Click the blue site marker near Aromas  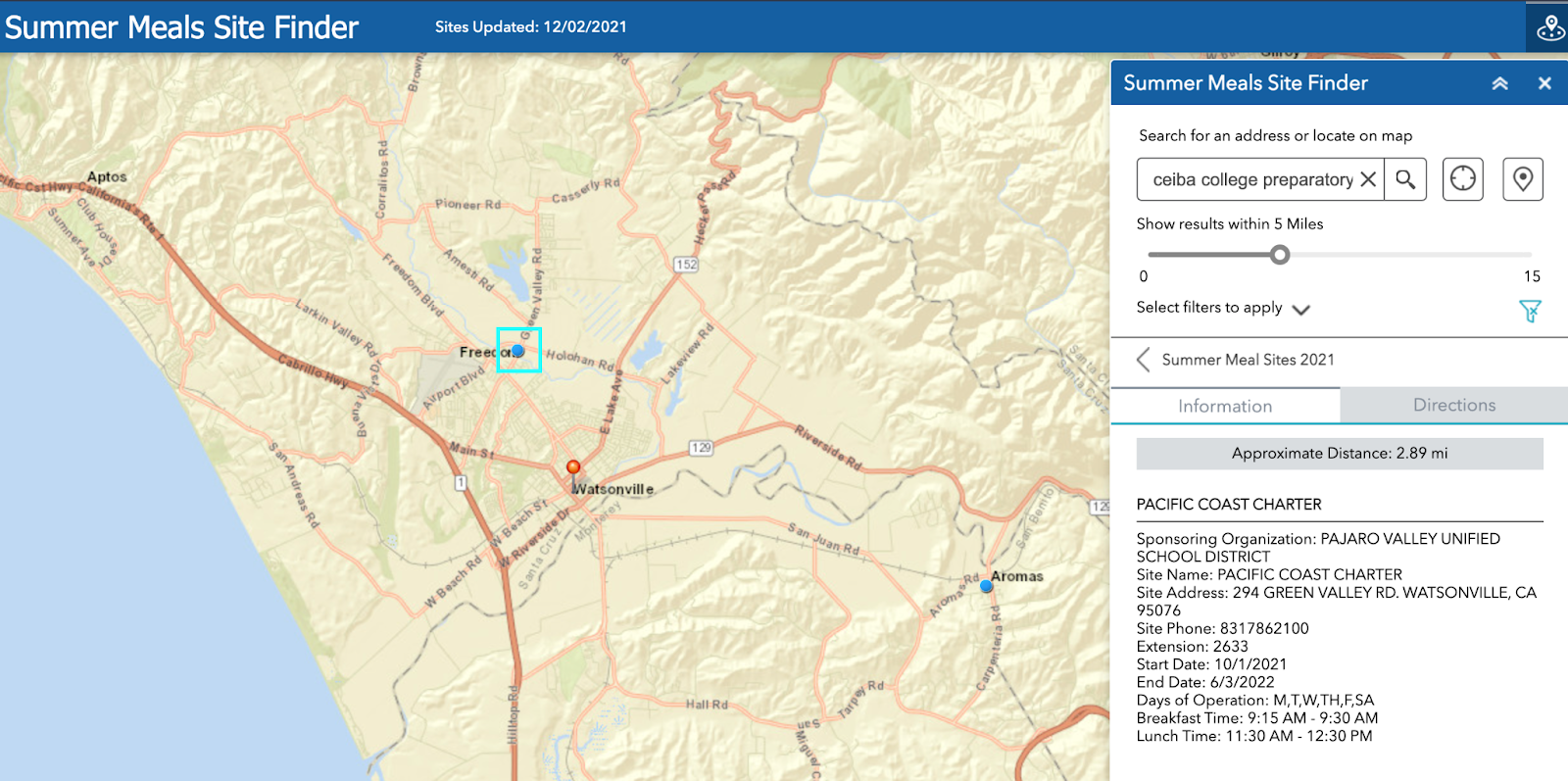[x=986, y=586]
